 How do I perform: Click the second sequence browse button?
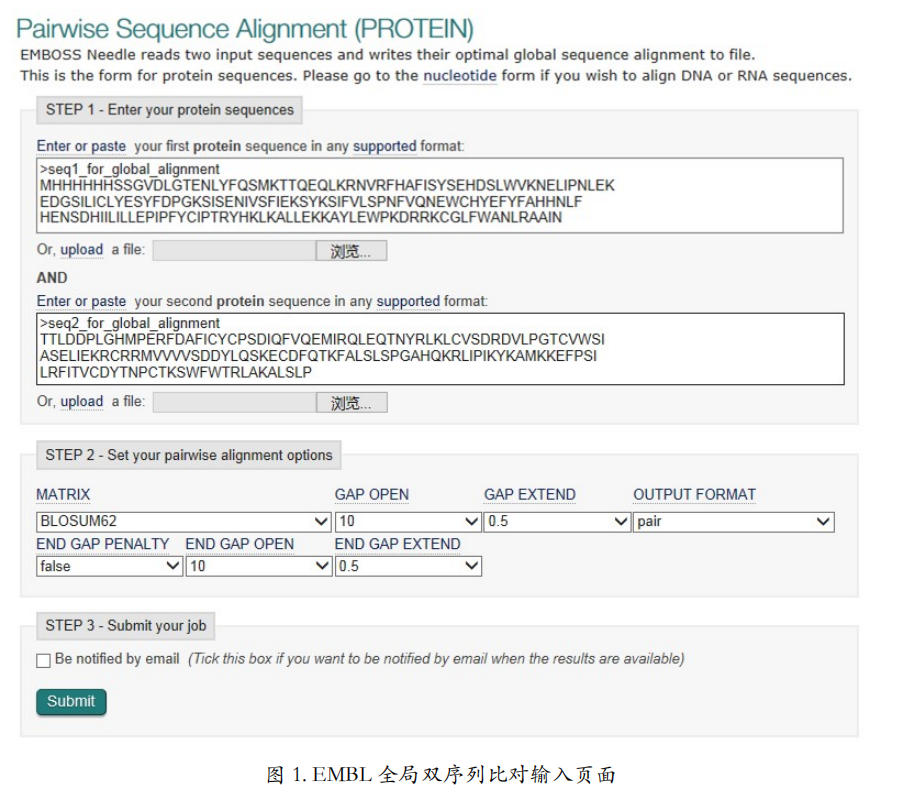[352, 402]
